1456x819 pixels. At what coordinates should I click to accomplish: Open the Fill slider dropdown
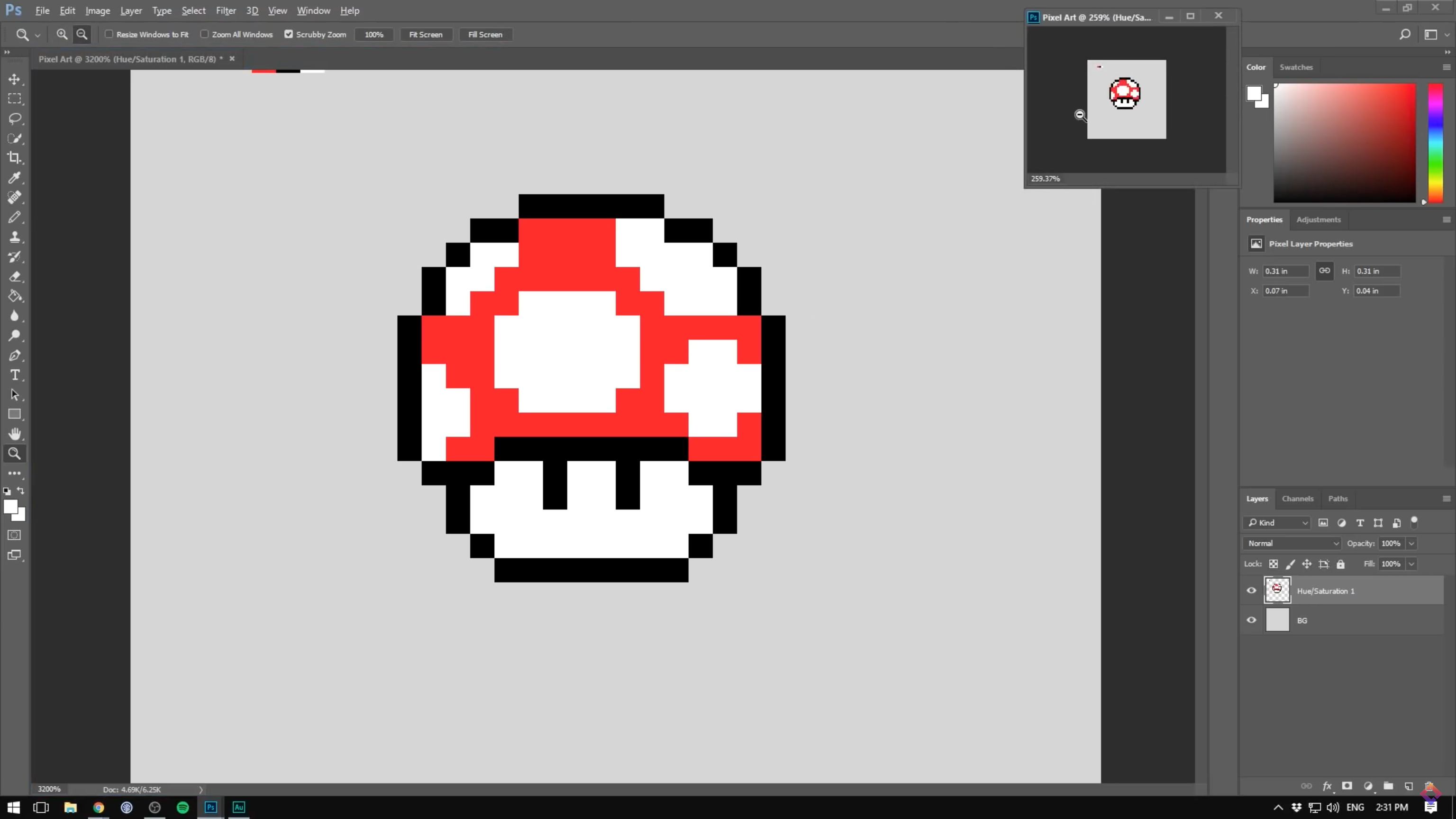pyautogui.click(x=1411, y=564)
